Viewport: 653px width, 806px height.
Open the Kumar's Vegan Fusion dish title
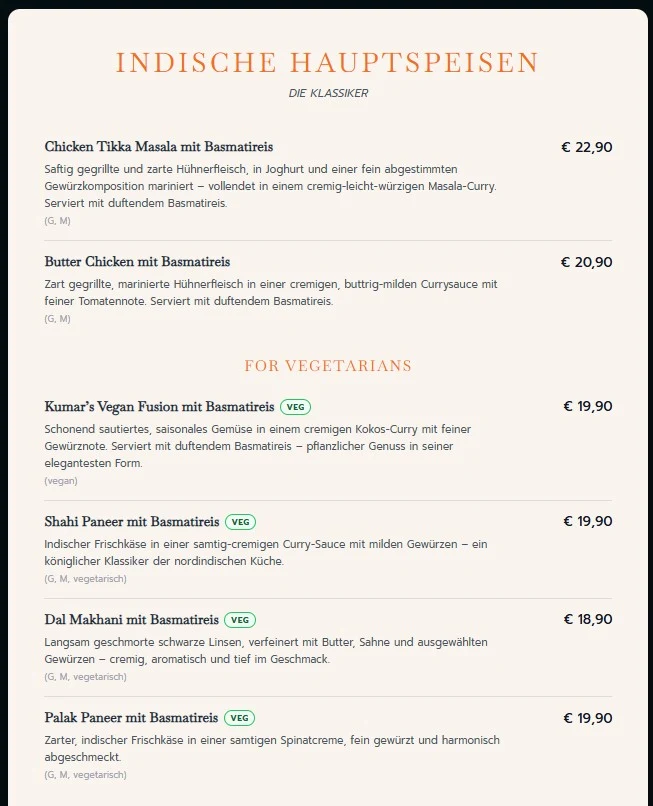(159, 407)
